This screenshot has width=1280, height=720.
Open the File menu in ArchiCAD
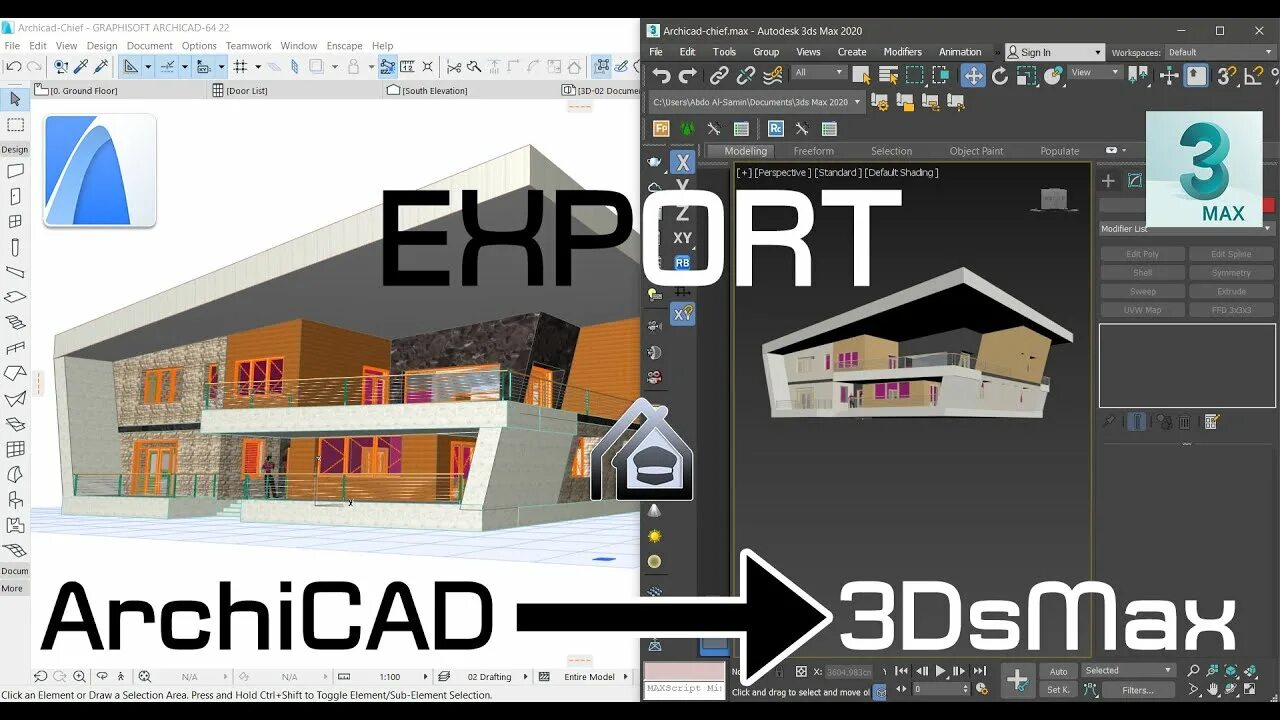12,46
